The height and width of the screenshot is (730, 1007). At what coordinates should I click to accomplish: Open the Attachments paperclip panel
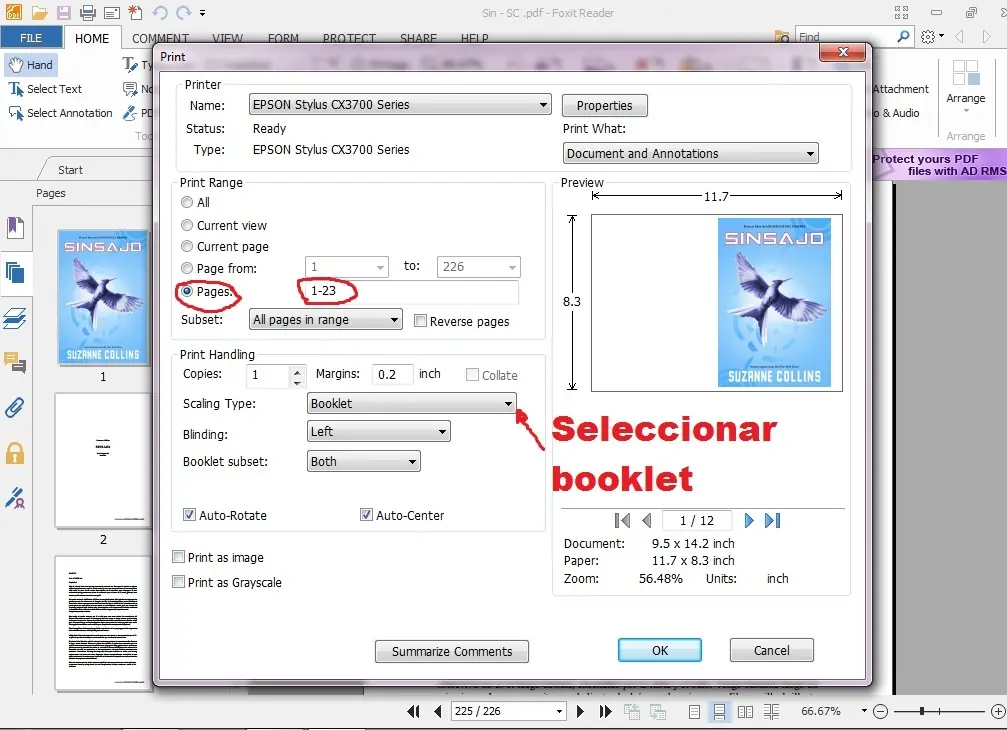coord(15,408)
